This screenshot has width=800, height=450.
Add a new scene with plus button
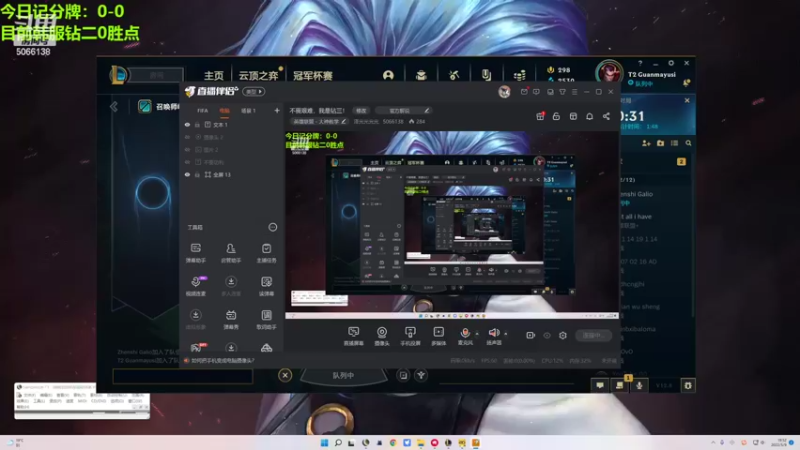[x=277, y=110]
